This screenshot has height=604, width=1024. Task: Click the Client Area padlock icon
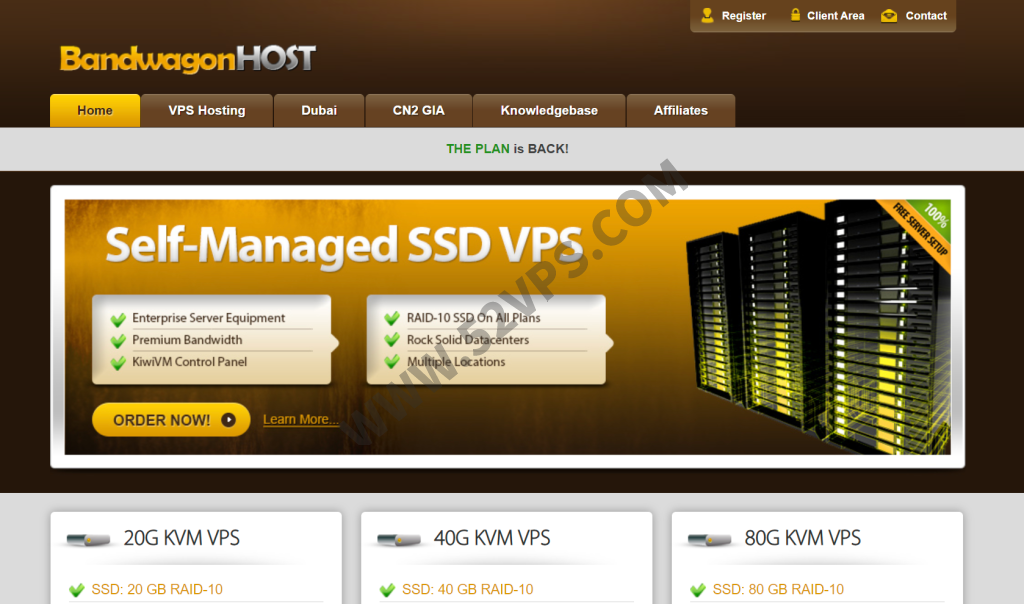tap(795, 15)
